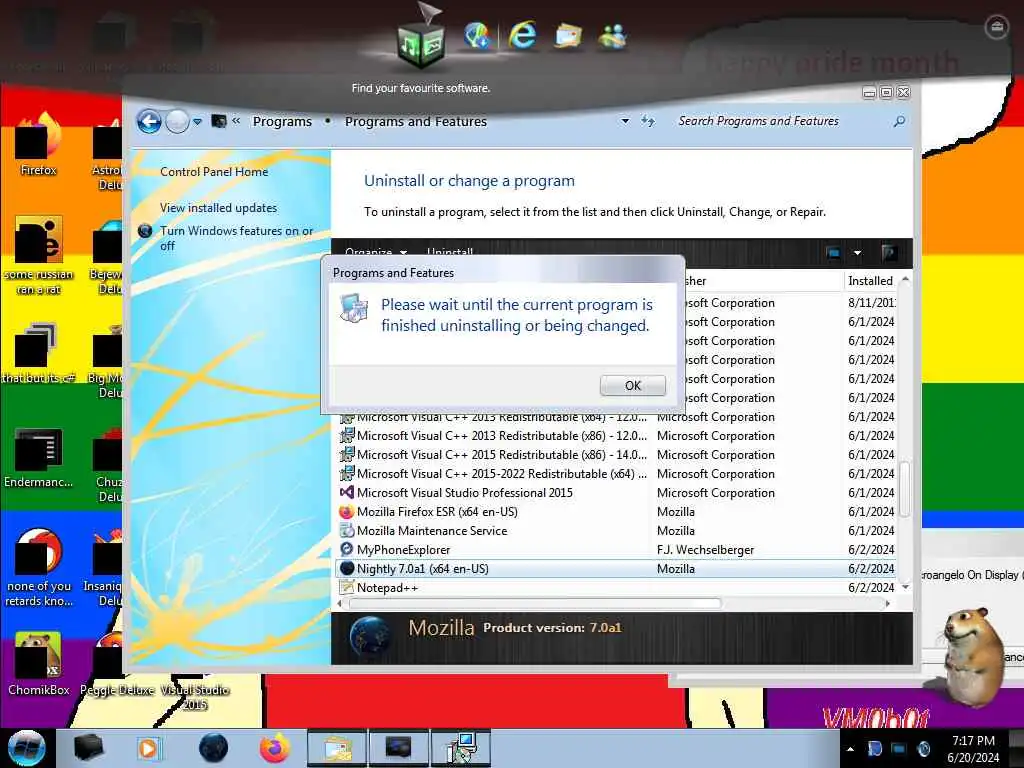Viewport: 1024px width, 768px height.
Task: Go back with the blue Back arrow
Action: coord(150,121)
